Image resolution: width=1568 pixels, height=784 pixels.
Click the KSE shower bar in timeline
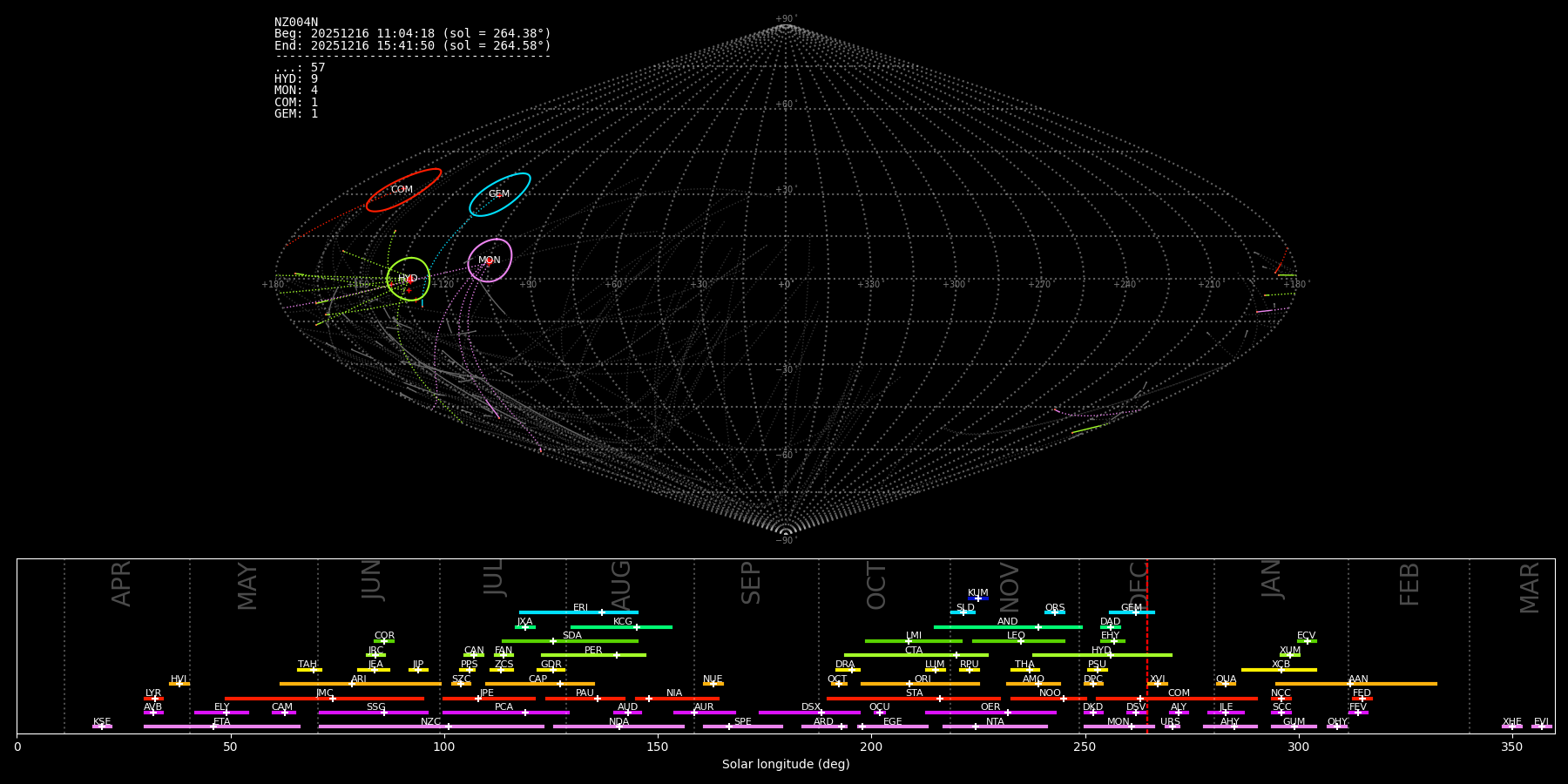click(102, 727)
